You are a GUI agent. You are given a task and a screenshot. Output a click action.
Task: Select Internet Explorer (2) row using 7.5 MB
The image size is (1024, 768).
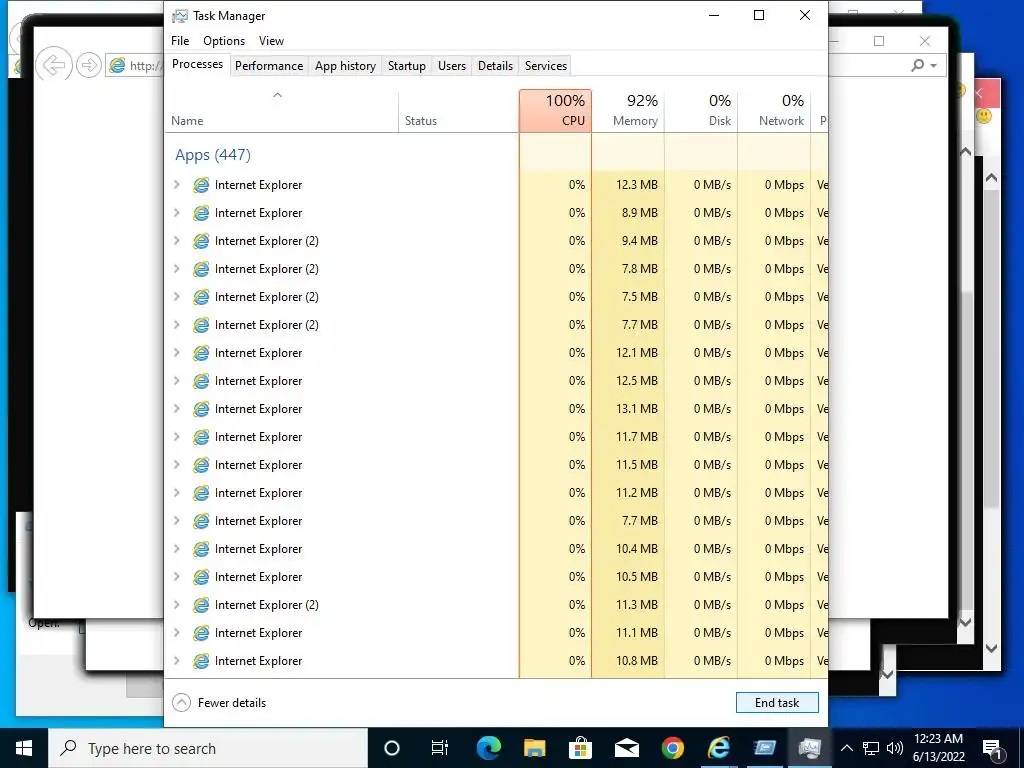(x=496, y=296)
